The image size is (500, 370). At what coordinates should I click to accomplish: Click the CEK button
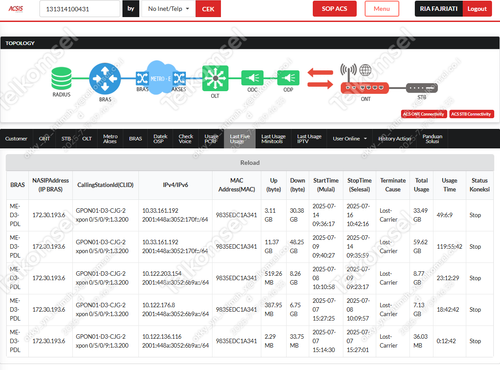point(208,9)
